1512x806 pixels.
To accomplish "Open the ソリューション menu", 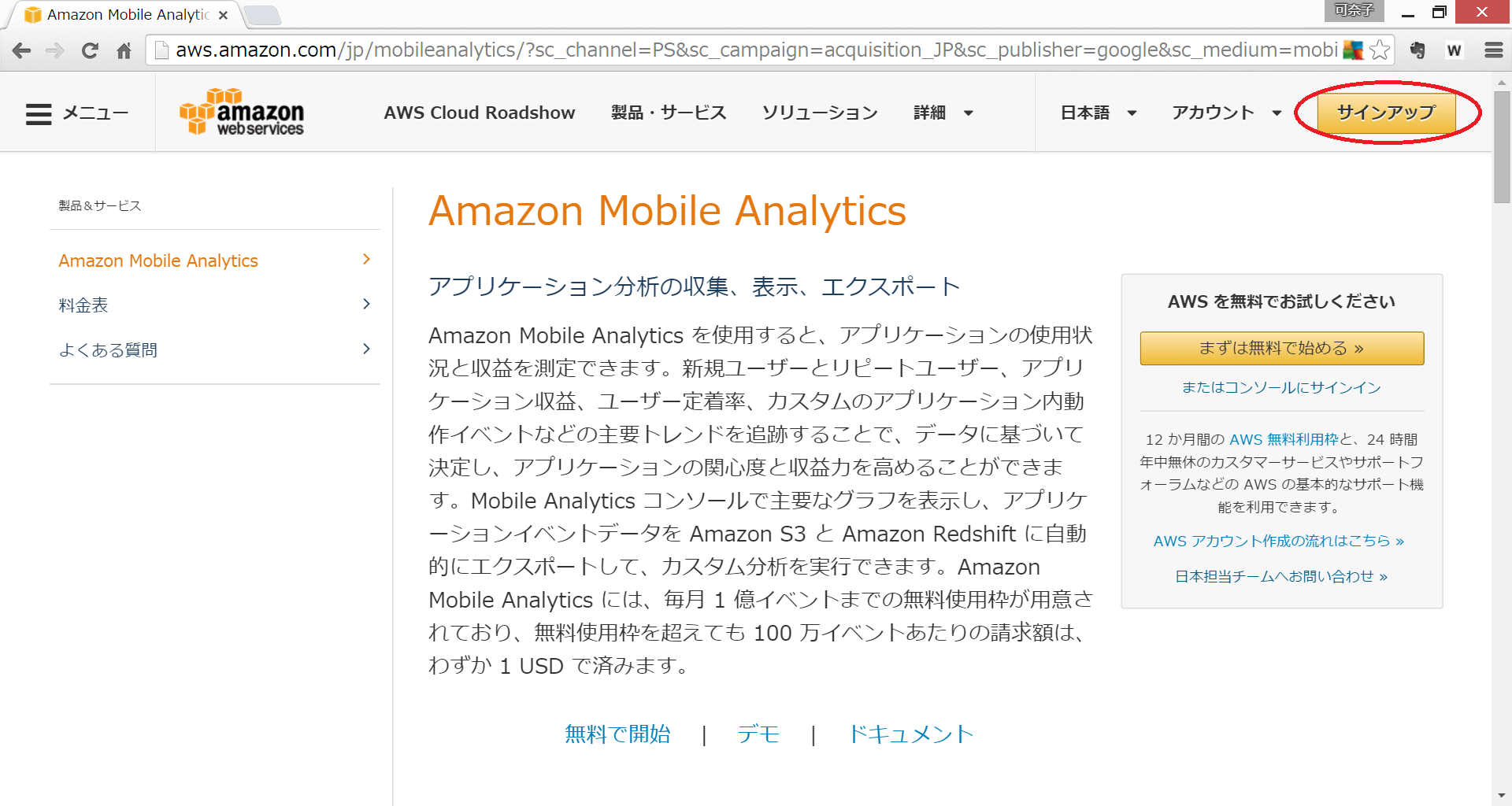I will [x=819, y=113].
